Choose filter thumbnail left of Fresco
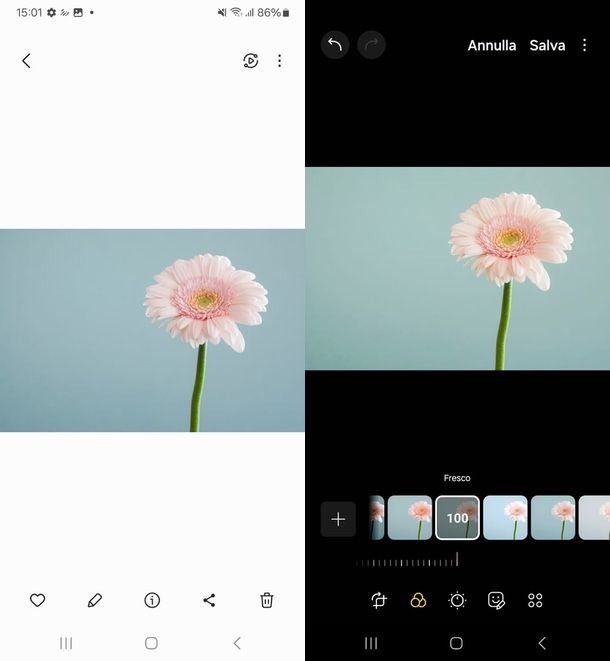 [410, 518]
